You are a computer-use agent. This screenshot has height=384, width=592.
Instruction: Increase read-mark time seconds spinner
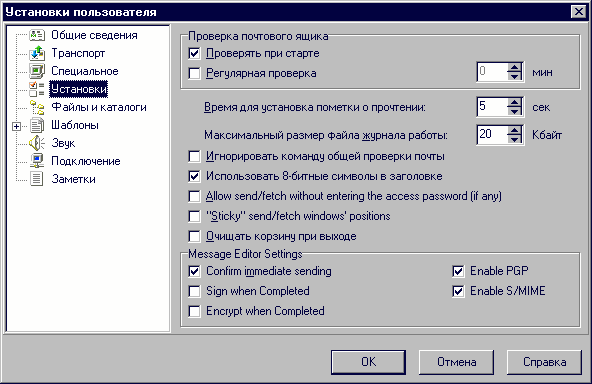(x=514, y=102)
